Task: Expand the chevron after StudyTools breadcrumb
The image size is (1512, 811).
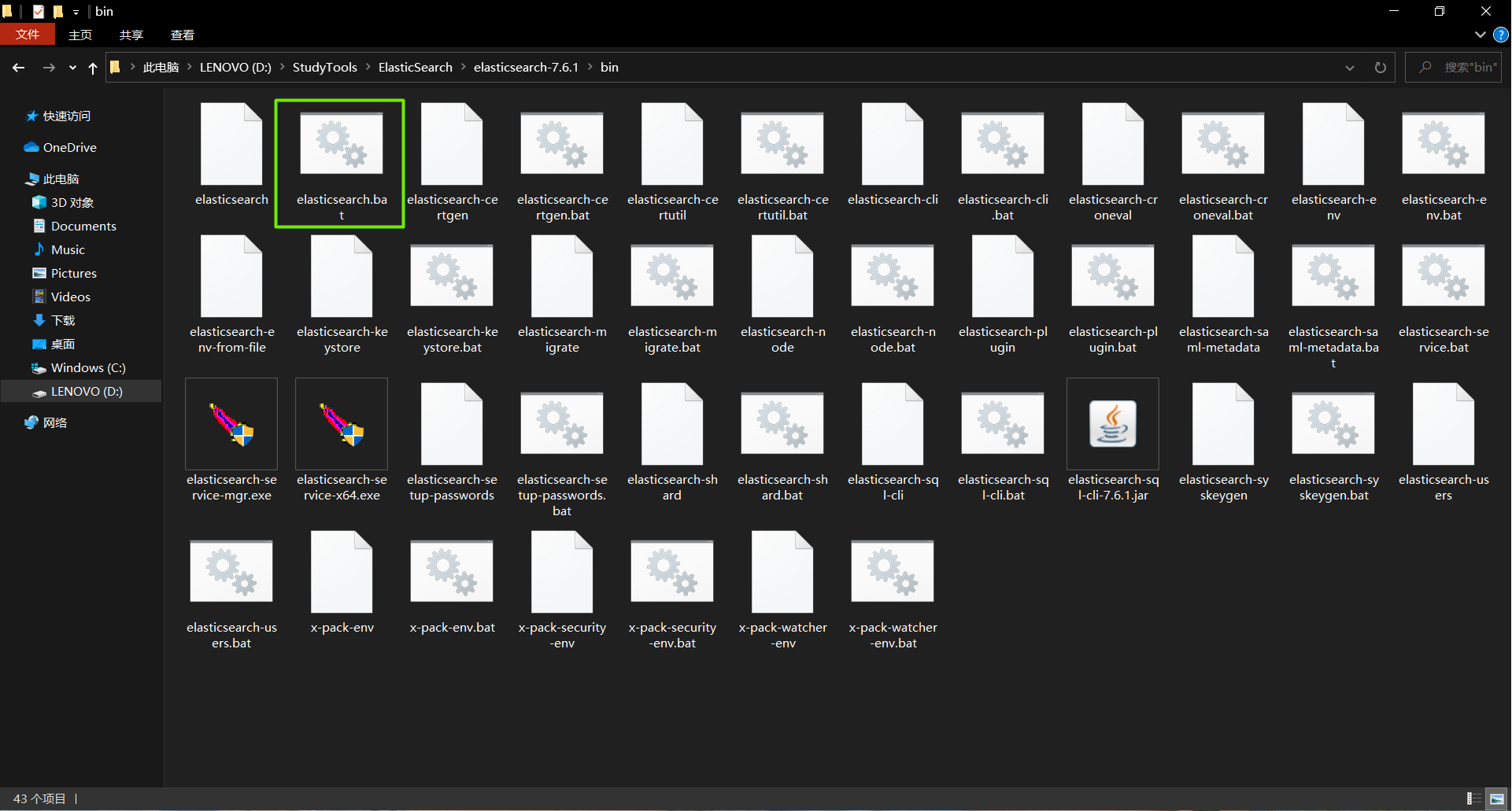Action: pyautogui.click(x=368, y=68)
